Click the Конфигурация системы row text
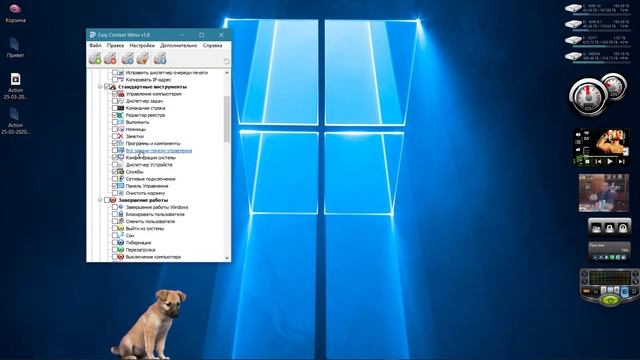Screen dimensions: 640x360 click(151, 158)
